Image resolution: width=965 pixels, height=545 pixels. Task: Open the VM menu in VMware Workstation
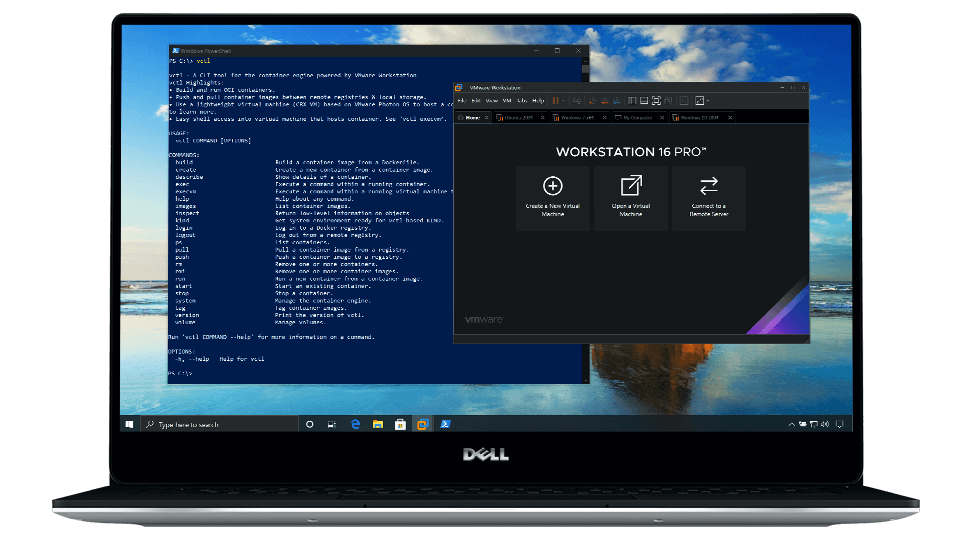click(507, 100)
